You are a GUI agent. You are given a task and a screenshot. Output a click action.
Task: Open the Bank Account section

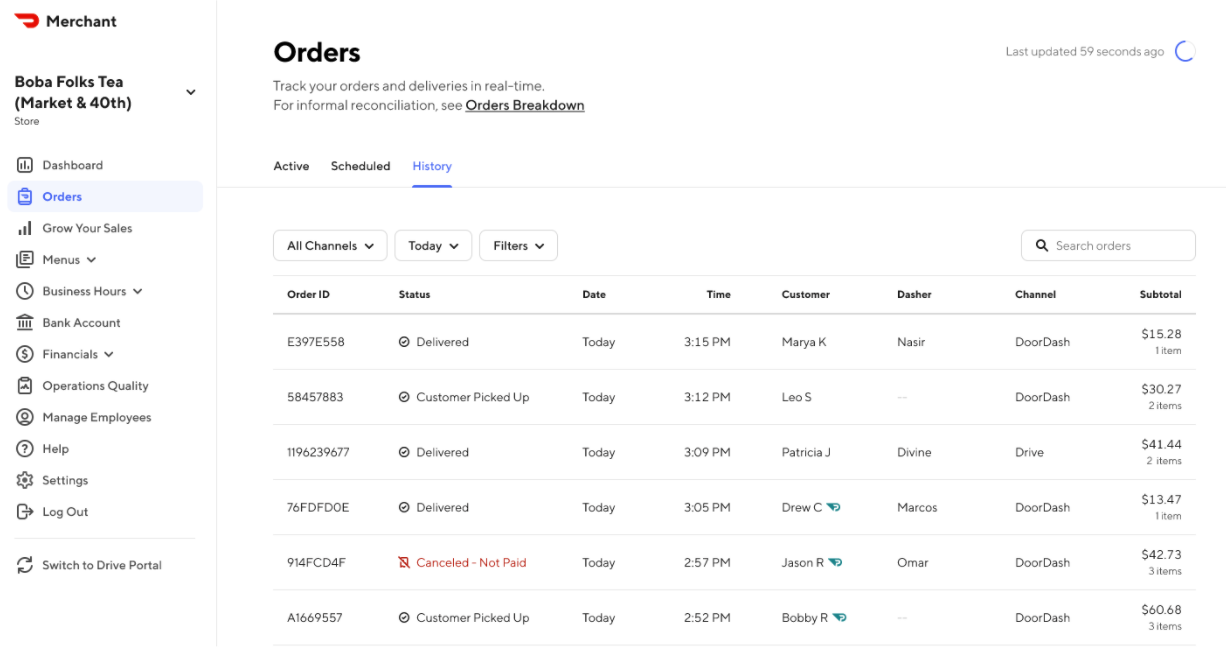(x=81, y=322)
